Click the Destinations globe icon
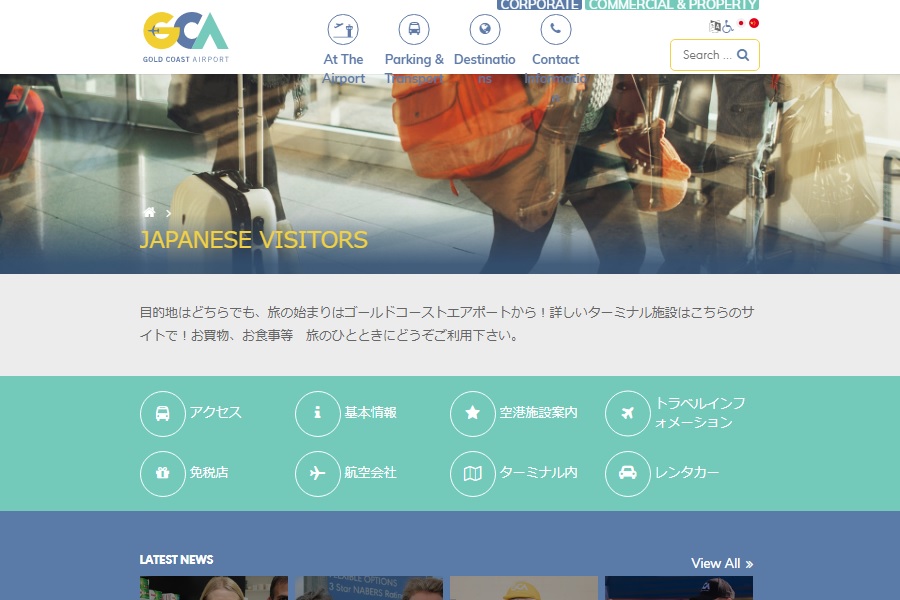Viewport: 900px width, 600px height. click(485, 30)
